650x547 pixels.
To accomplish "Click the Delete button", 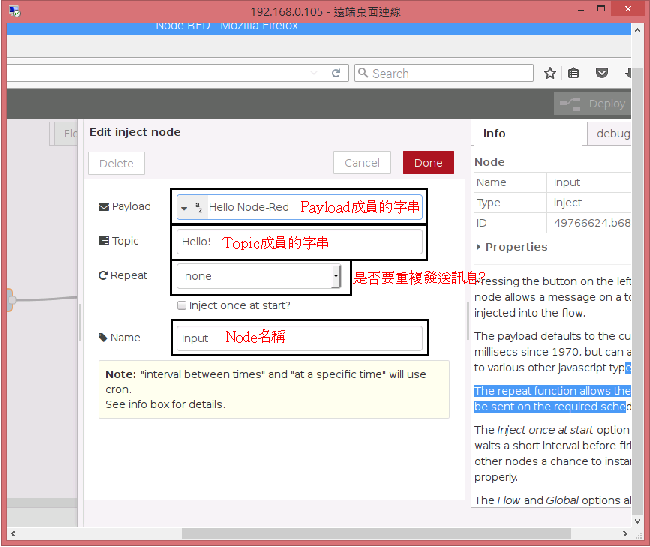I will [x=116, y=163].
